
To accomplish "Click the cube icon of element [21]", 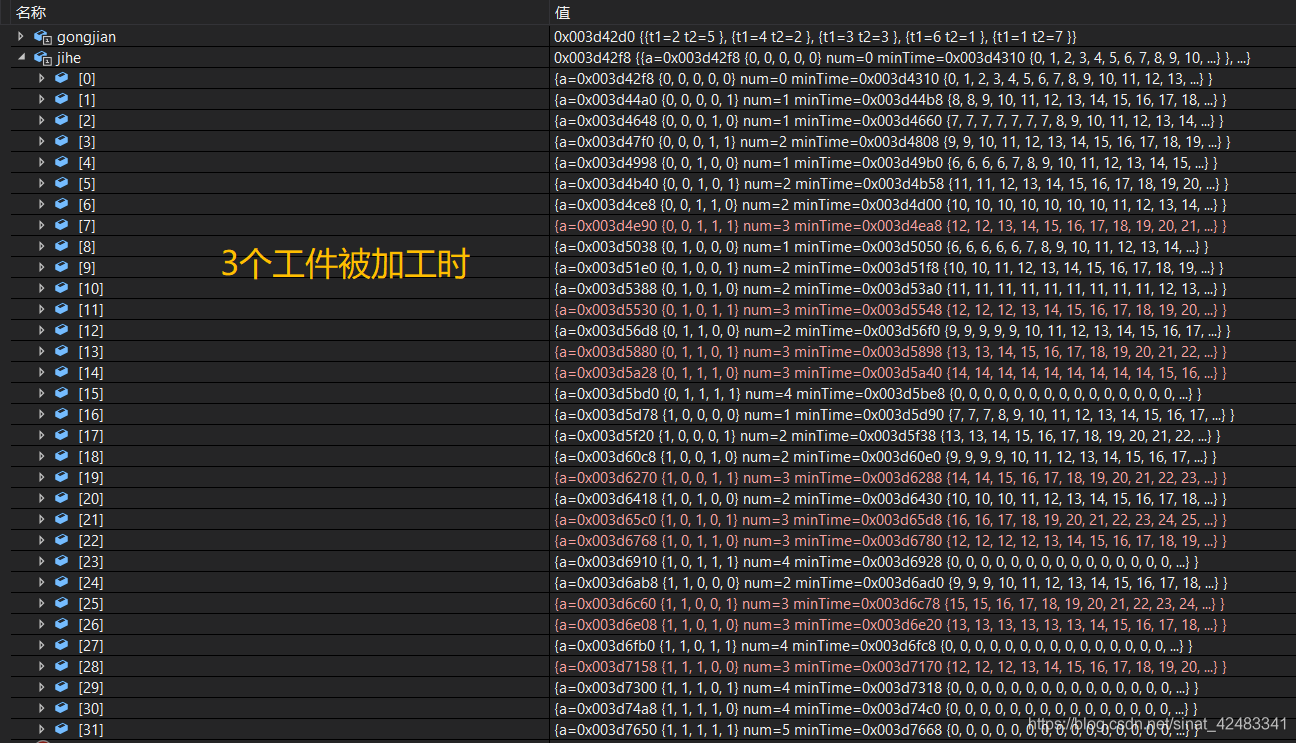I will [x=62, y=519].
